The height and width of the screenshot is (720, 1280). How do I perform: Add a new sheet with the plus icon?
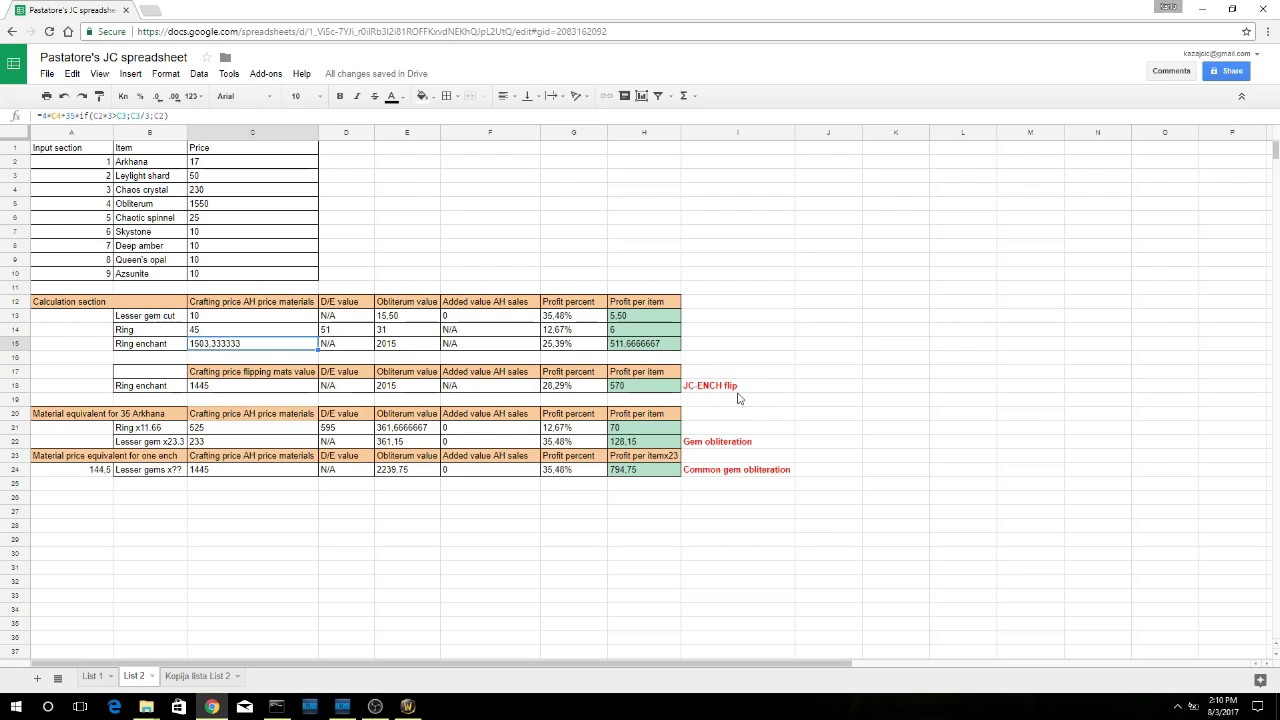pos(37,679)
